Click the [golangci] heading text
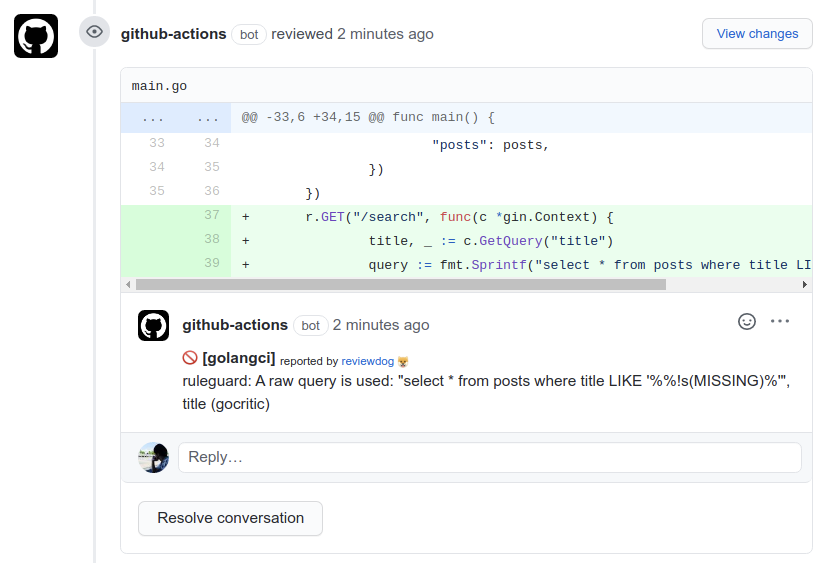 click(239, 358)
